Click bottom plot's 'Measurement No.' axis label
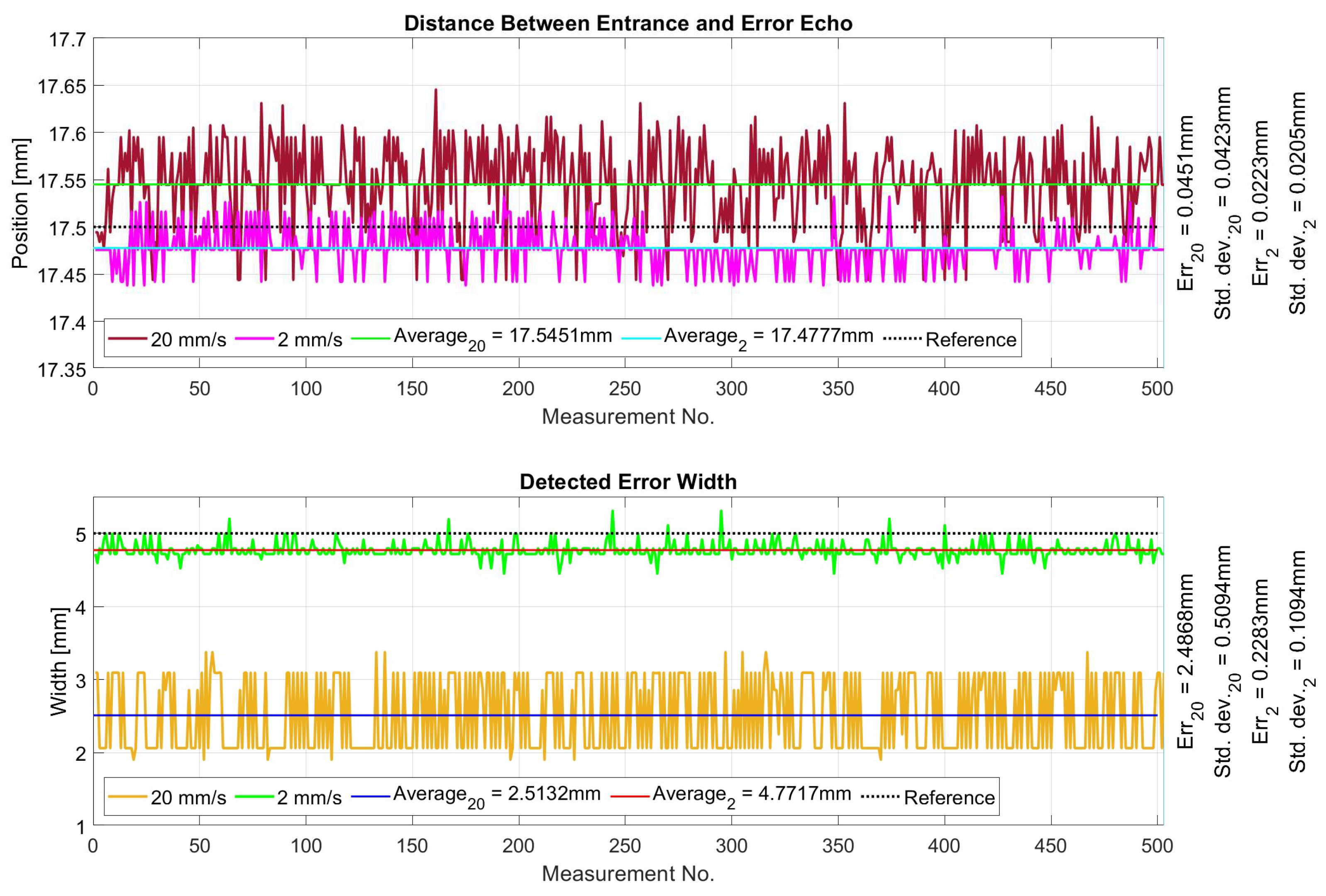 click(628, 873)
